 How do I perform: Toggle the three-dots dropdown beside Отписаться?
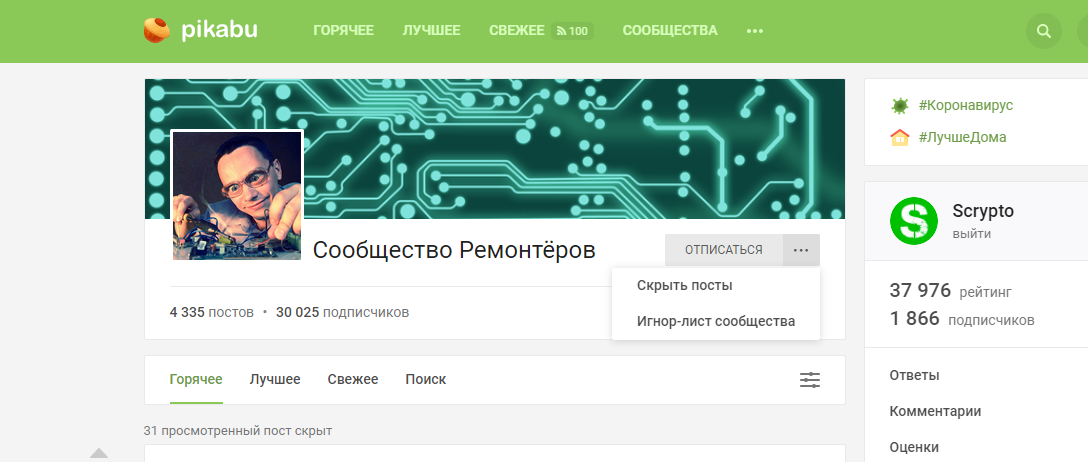[x=801, y=250]
